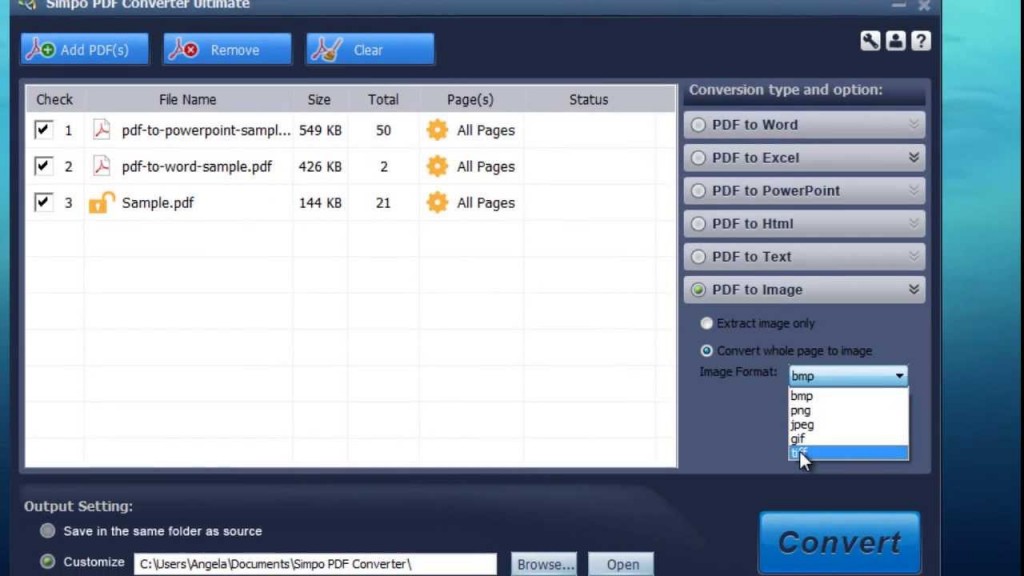Screen dimensions: 1024x576
Task: Choose the highlighted tiff format entry
Action: (848, 453)
